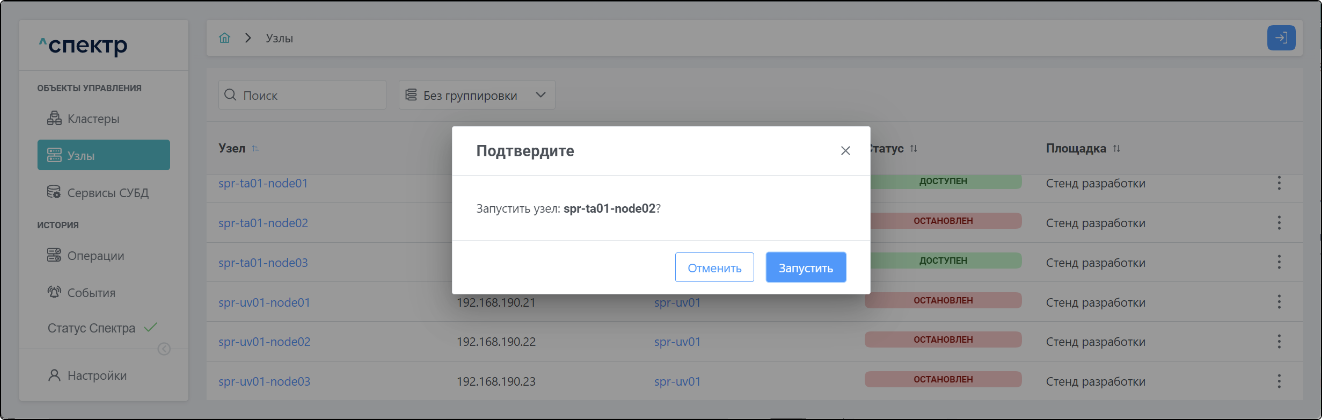Click the Запустить button
The image size is (1323, 420).
[805, 268]
